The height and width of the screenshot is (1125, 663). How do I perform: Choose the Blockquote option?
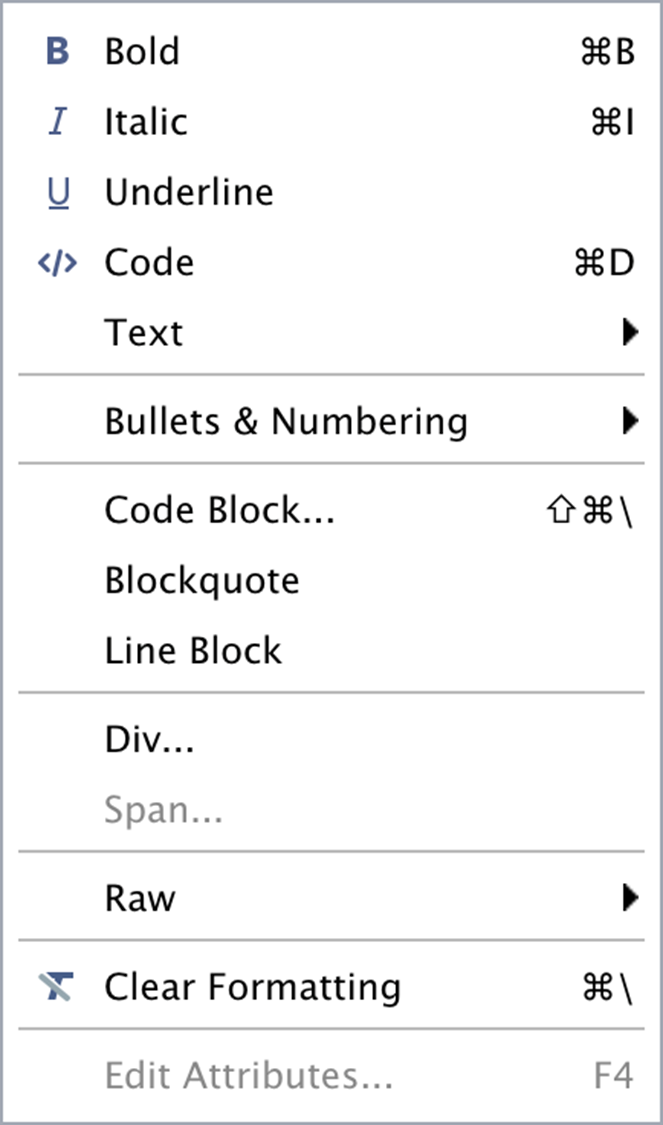tap(202, 580)
